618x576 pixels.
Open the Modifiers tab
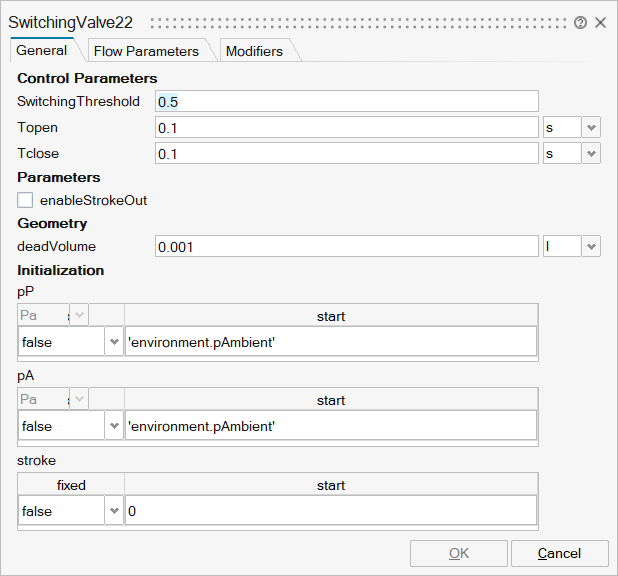coord(254,51)
